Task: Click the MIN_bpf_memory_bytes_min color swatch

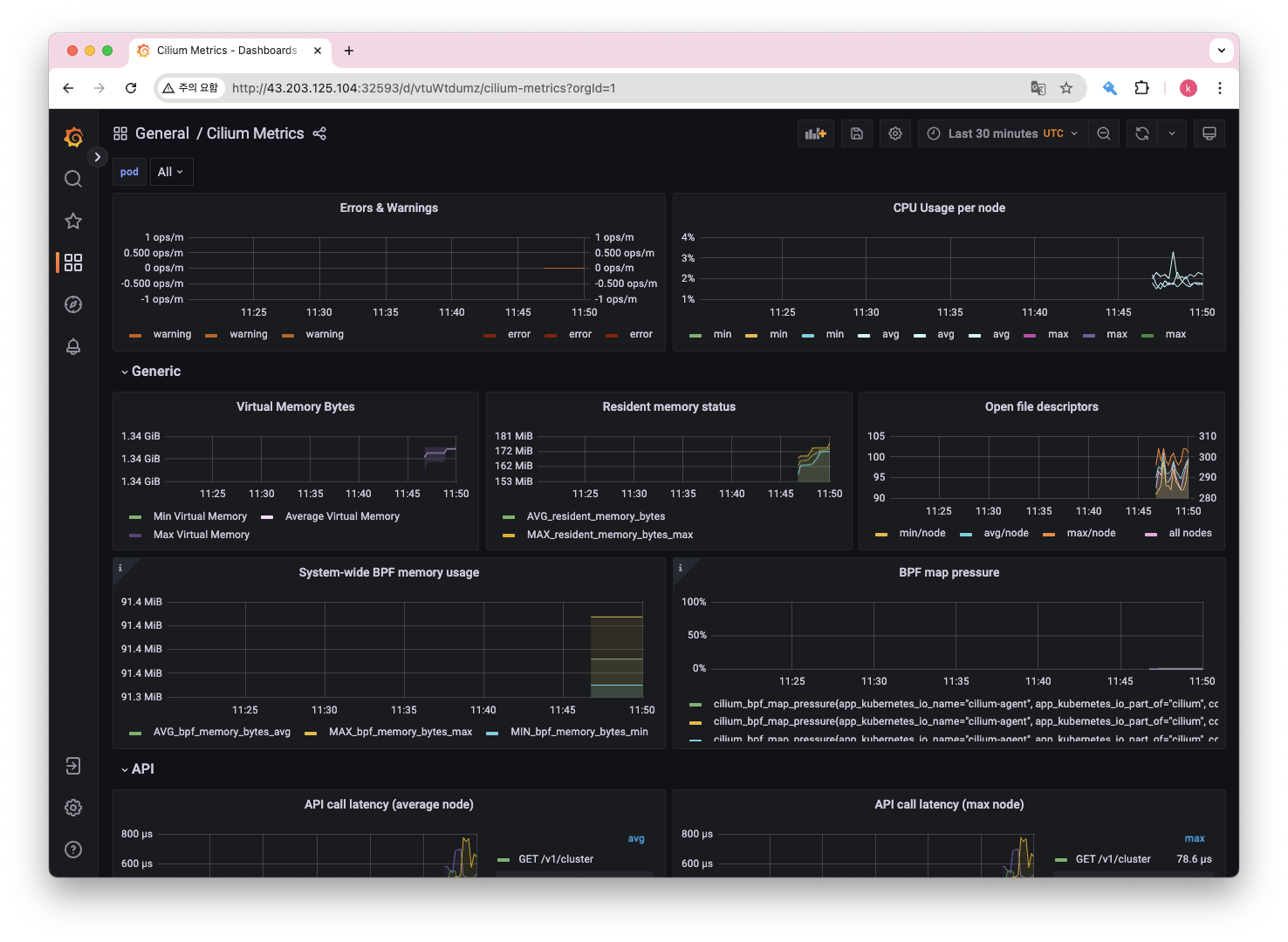Action: click(492, 733)
